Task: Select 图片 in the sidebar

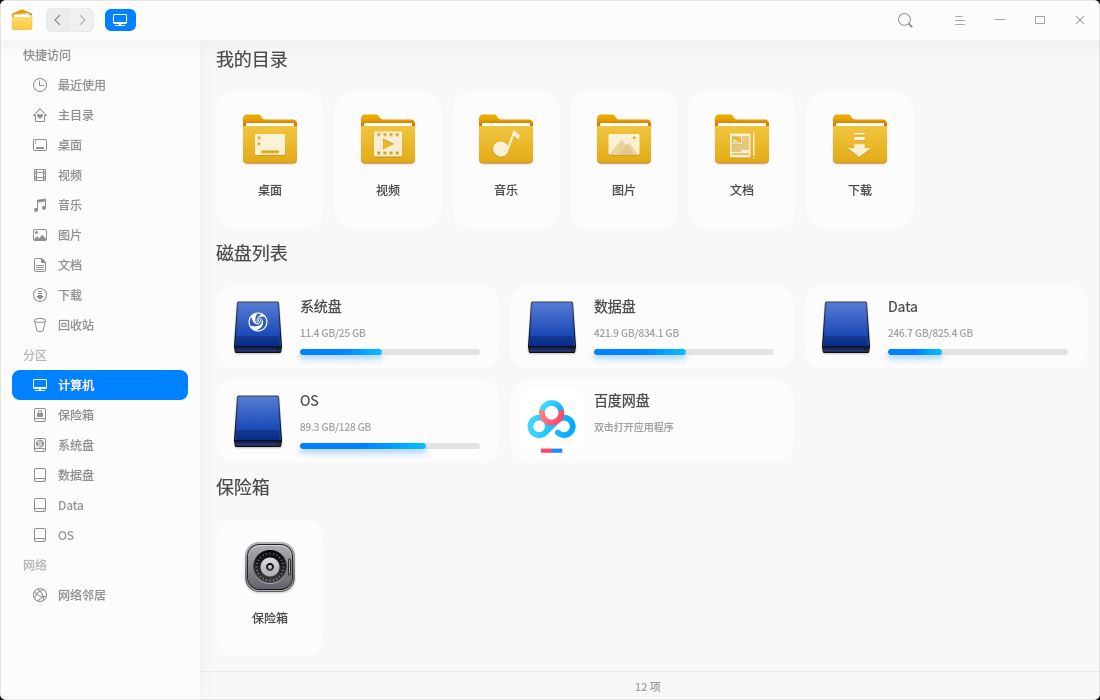Action: pos(100,235)
